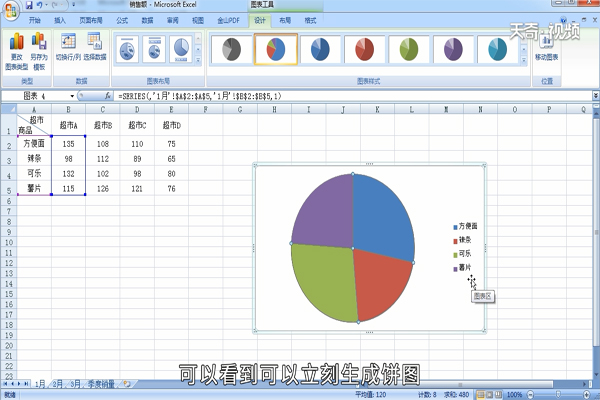Image resolution: width=600 pixels, height=400 pixels.
Task: Click the Change Chart Type (更改图表类型) icon
Action: point(17,51)
